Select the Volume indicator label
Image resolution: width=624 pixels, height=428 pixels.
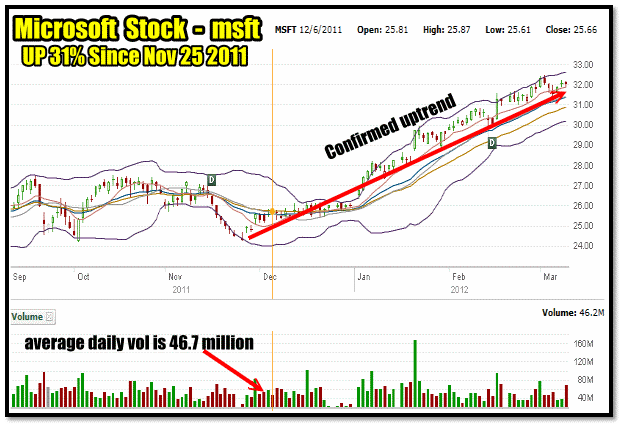27,317
